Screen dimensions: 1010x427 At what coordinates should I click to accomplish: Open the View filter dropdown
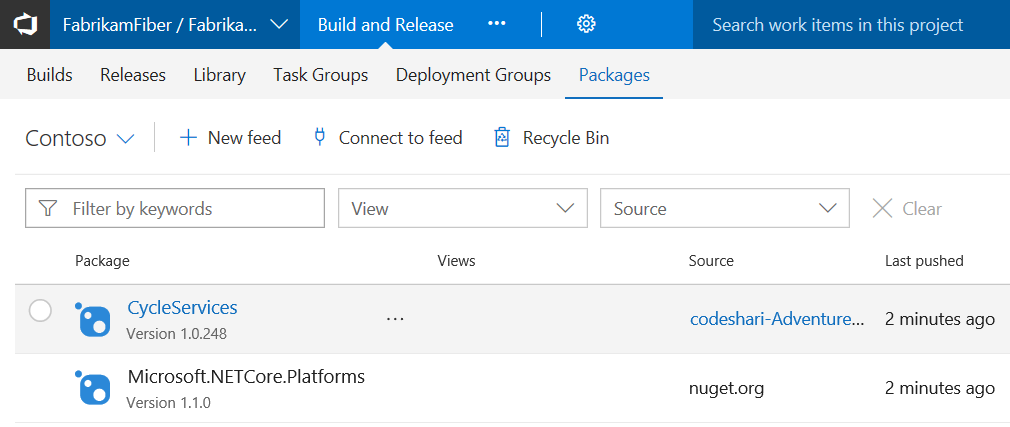[x=462, y=208]
